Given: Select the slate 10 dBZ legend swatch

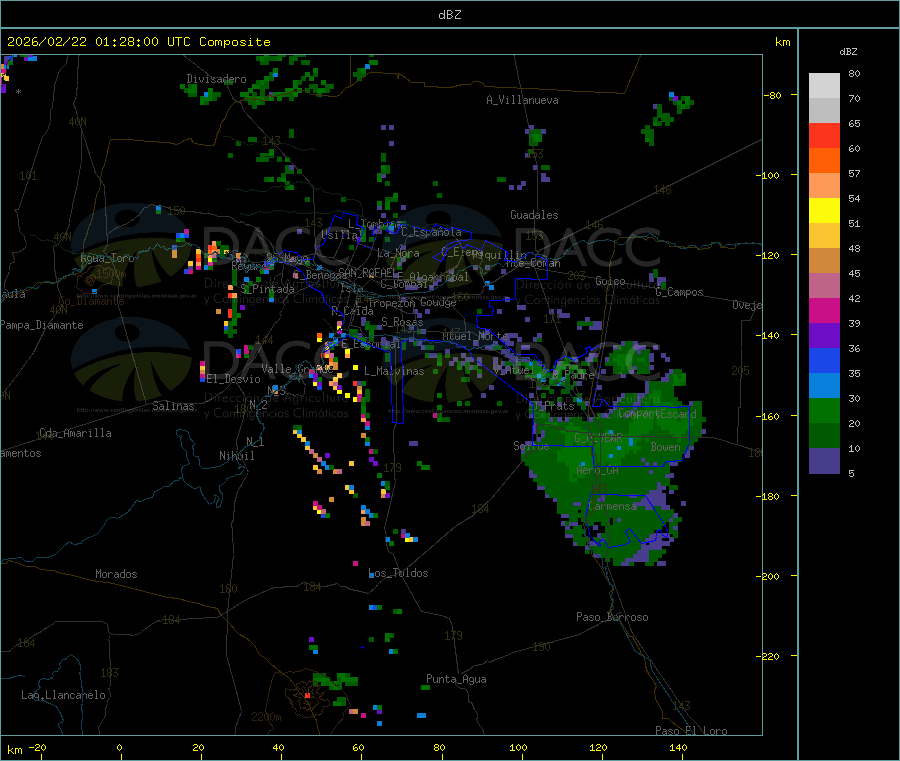Looking at the screenshot, I should 824,461.
